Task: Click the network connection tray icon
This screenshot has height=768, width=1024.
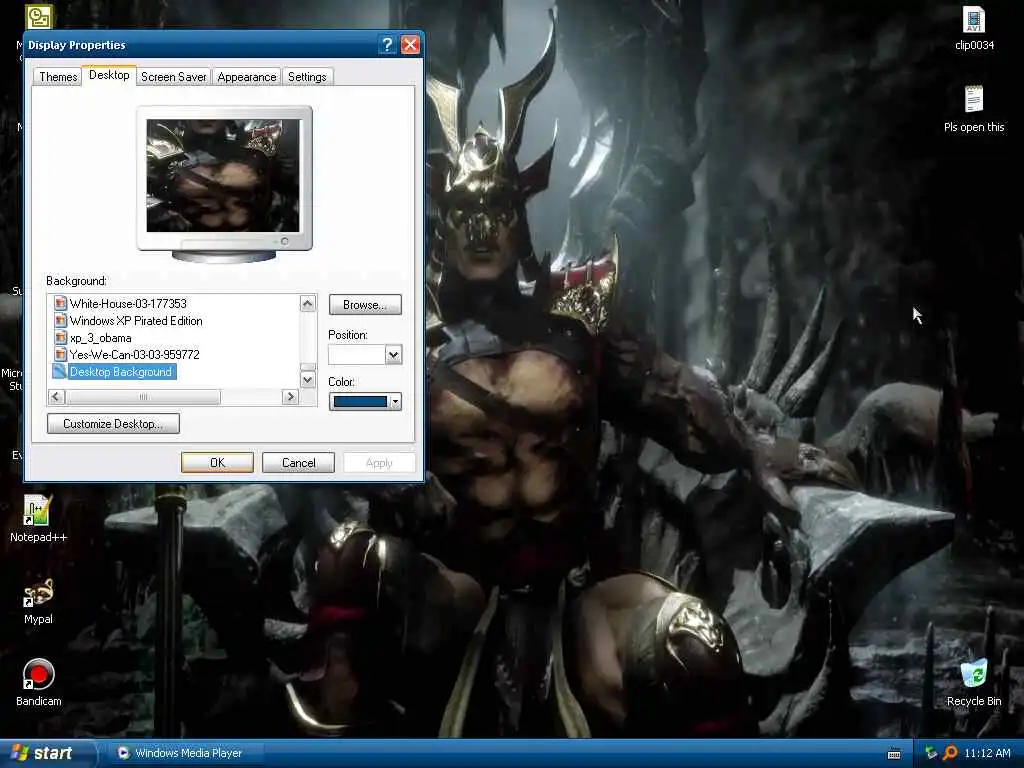Action: pos(931,753)
